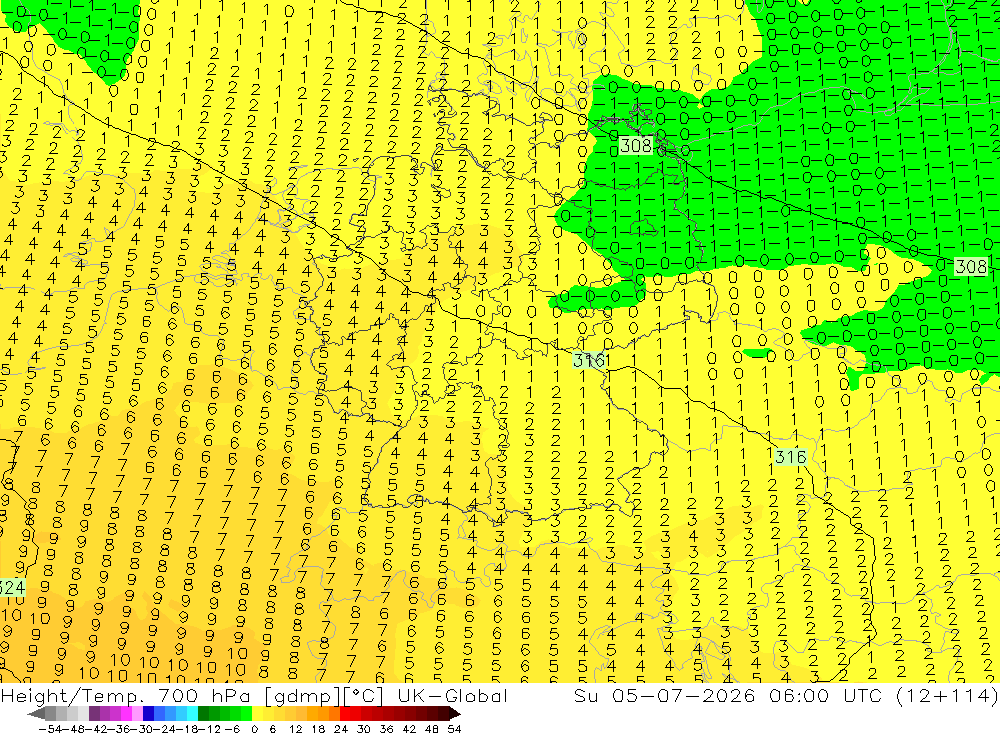Click the red swatch above legend value 24

click(x=345, y=713)
